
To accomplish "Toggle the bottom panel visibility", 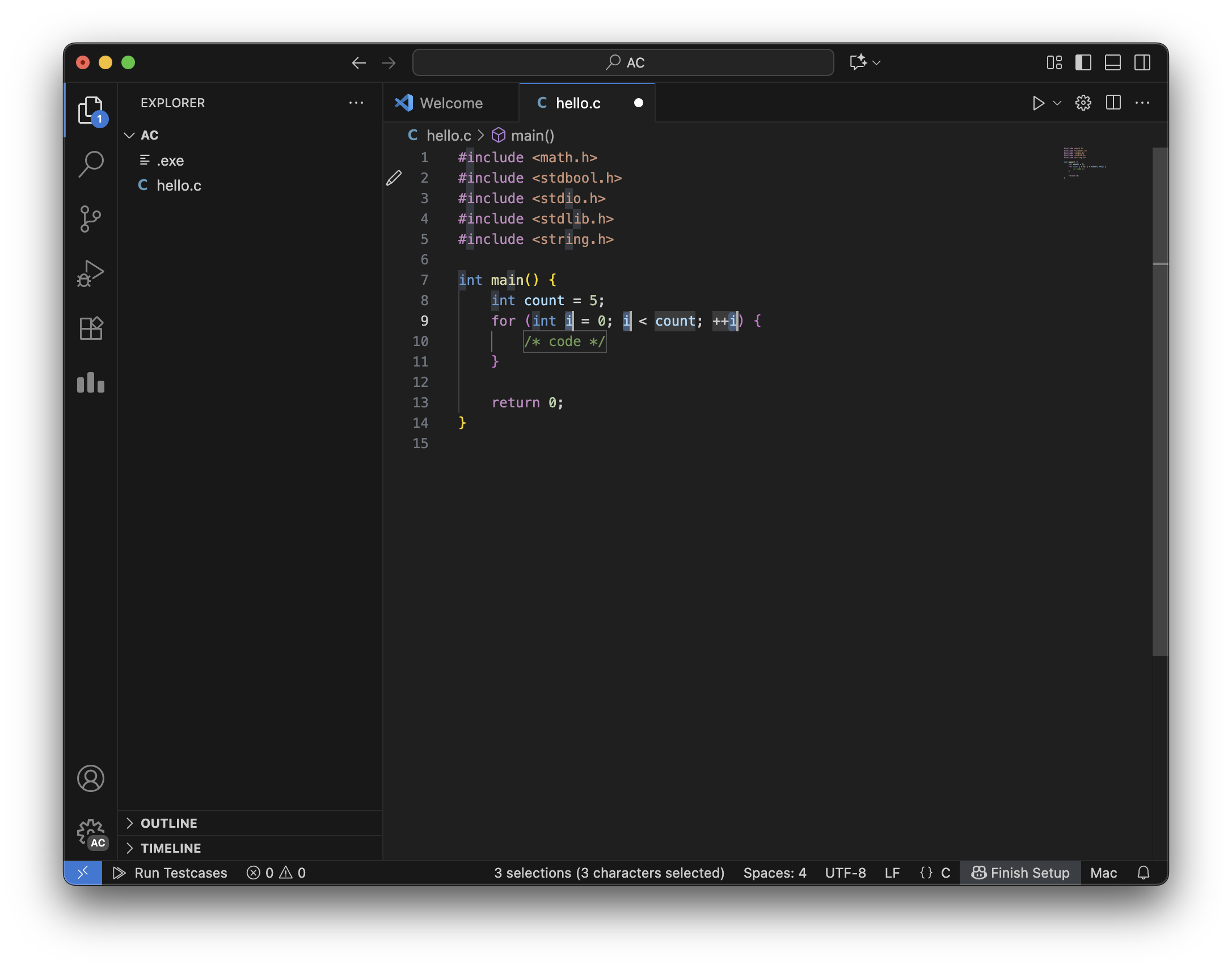I will point(1112,62).
